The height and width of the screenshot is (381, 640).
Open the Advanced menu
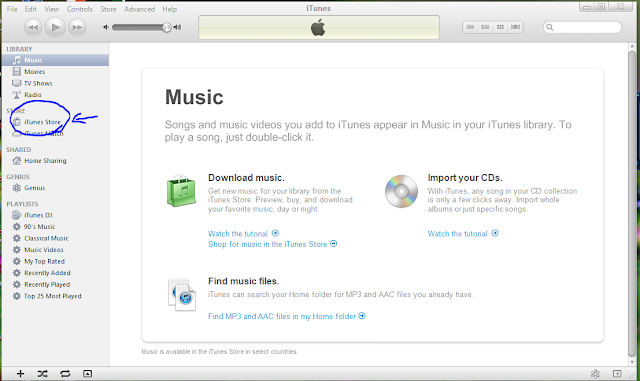coord(139,9)
